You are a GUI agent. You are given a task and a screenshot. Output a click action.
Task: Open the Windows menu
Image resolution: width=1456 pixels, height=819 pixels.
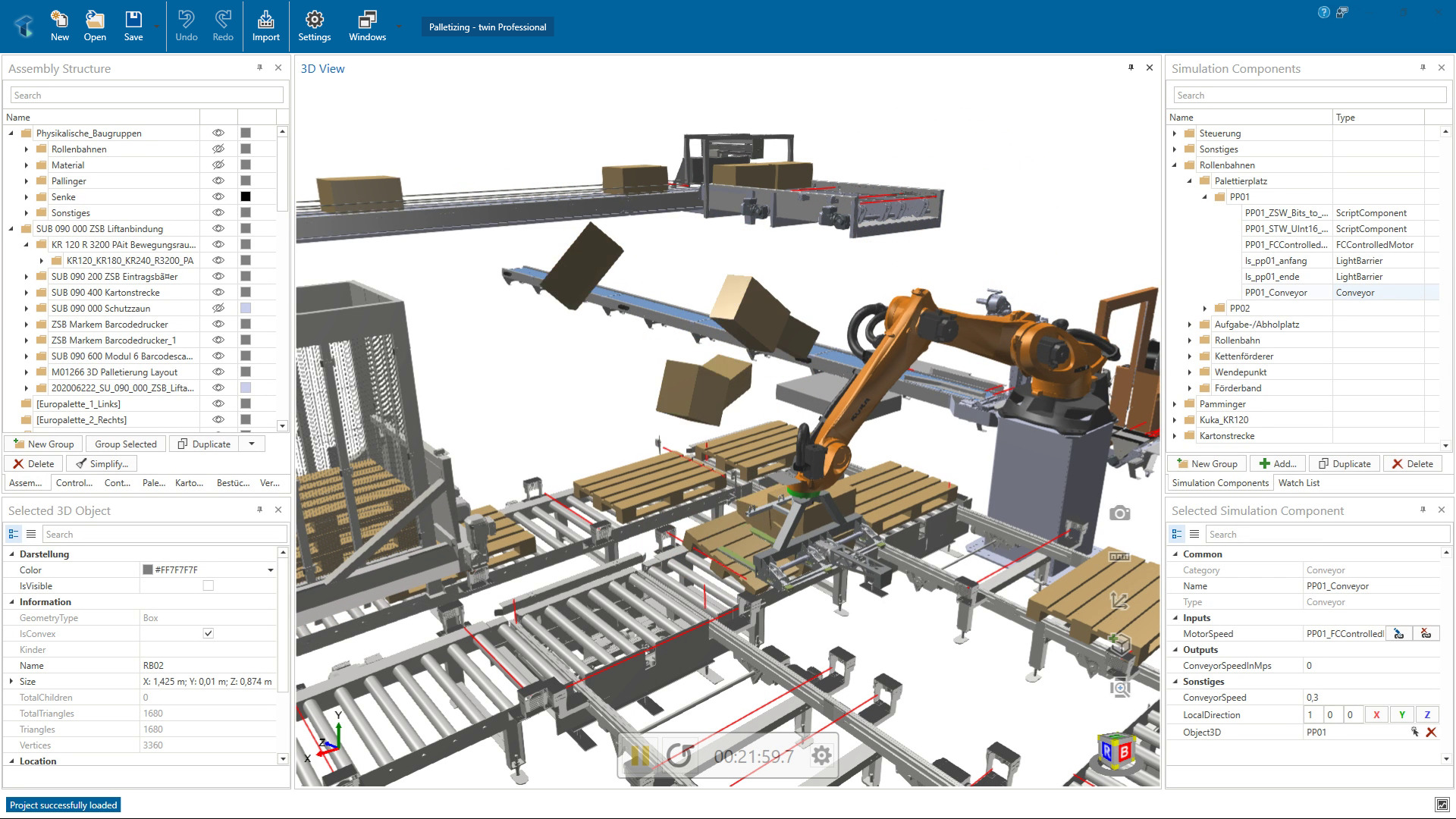[x=367, y=26]
